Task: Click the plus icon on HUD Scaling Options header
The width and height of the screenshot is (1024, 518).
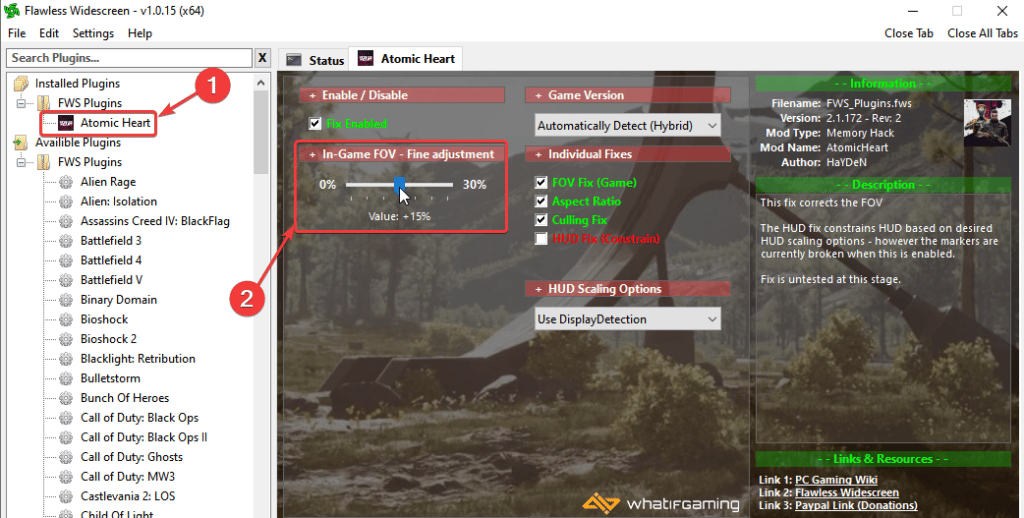Action: click(538, 289)
